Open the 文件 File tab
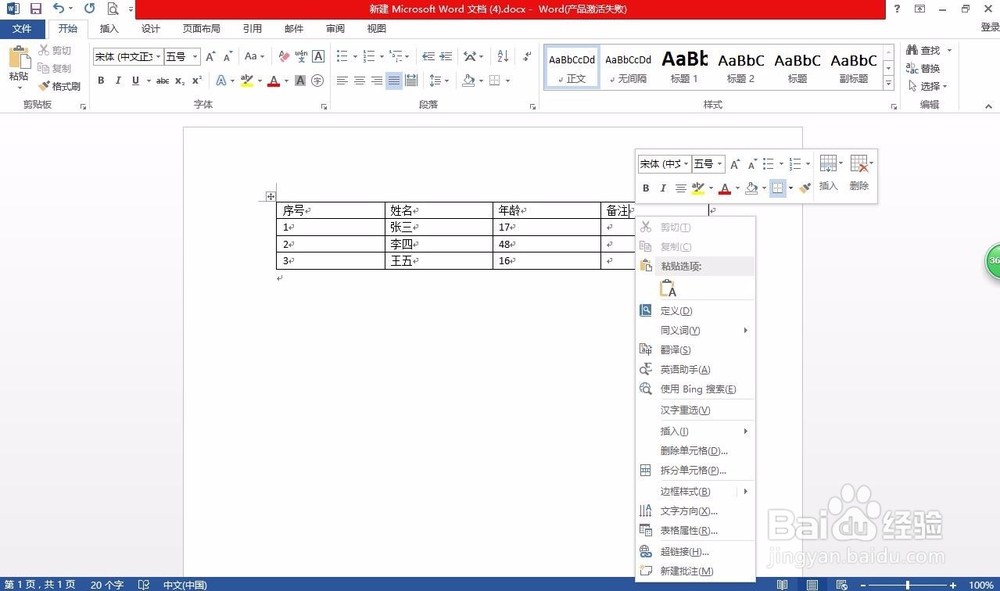Image resolution: width=1000 pixels, height=591 pixels. 22,29
